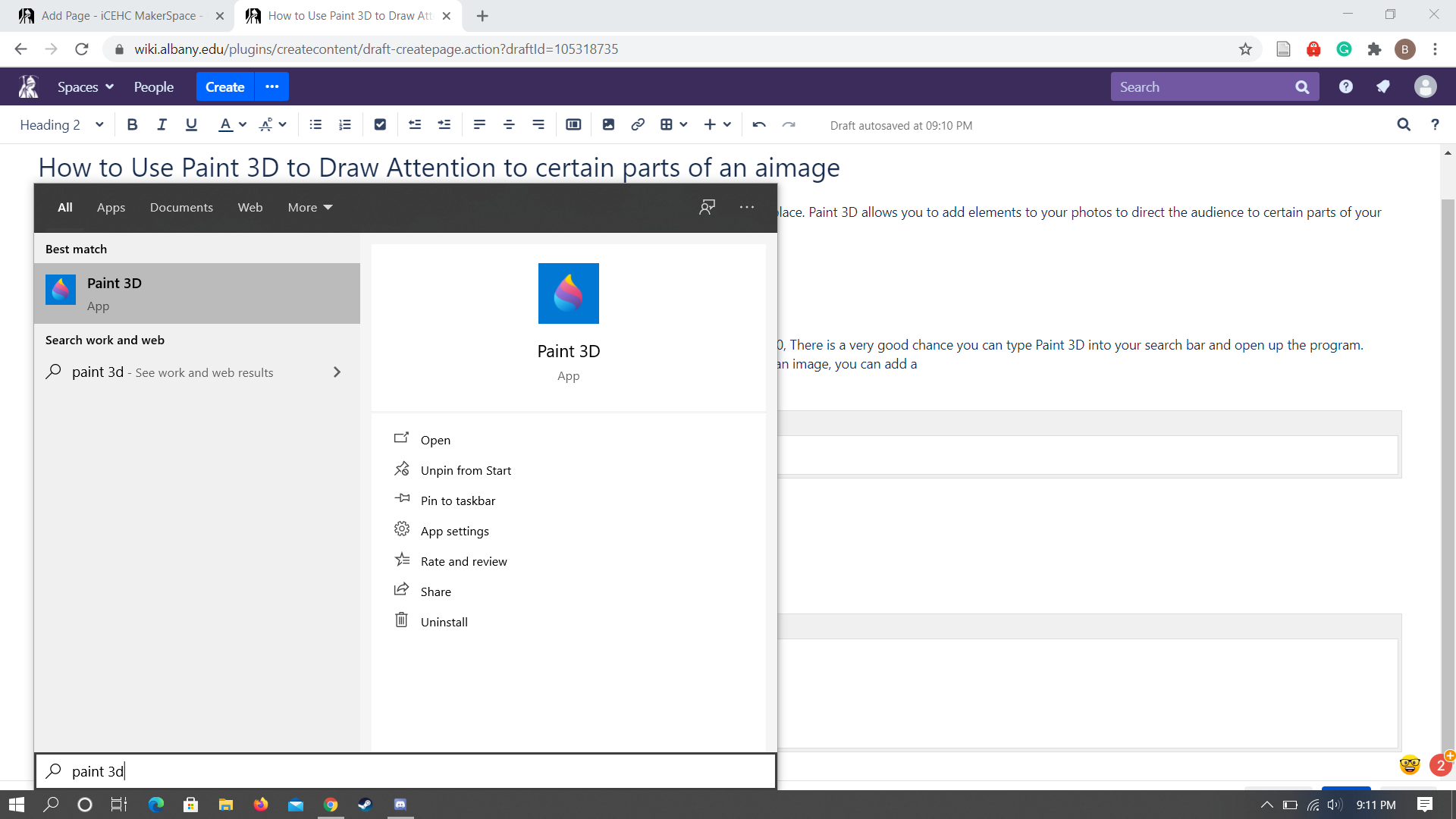1456x819 pixels.
Task: Click the Confluence search field
Action: [1215, 87]
